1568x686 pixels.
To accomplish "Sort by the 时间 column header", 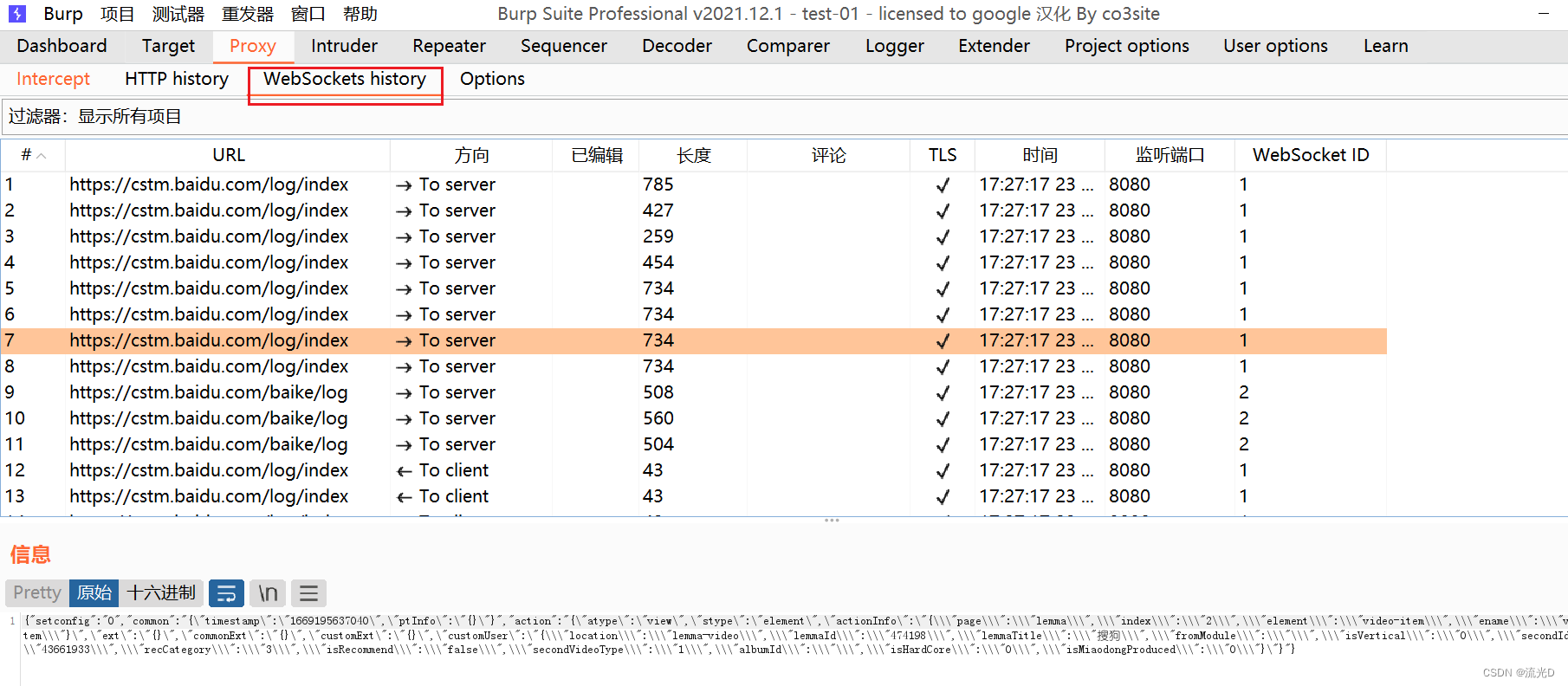I will 1040,155.
